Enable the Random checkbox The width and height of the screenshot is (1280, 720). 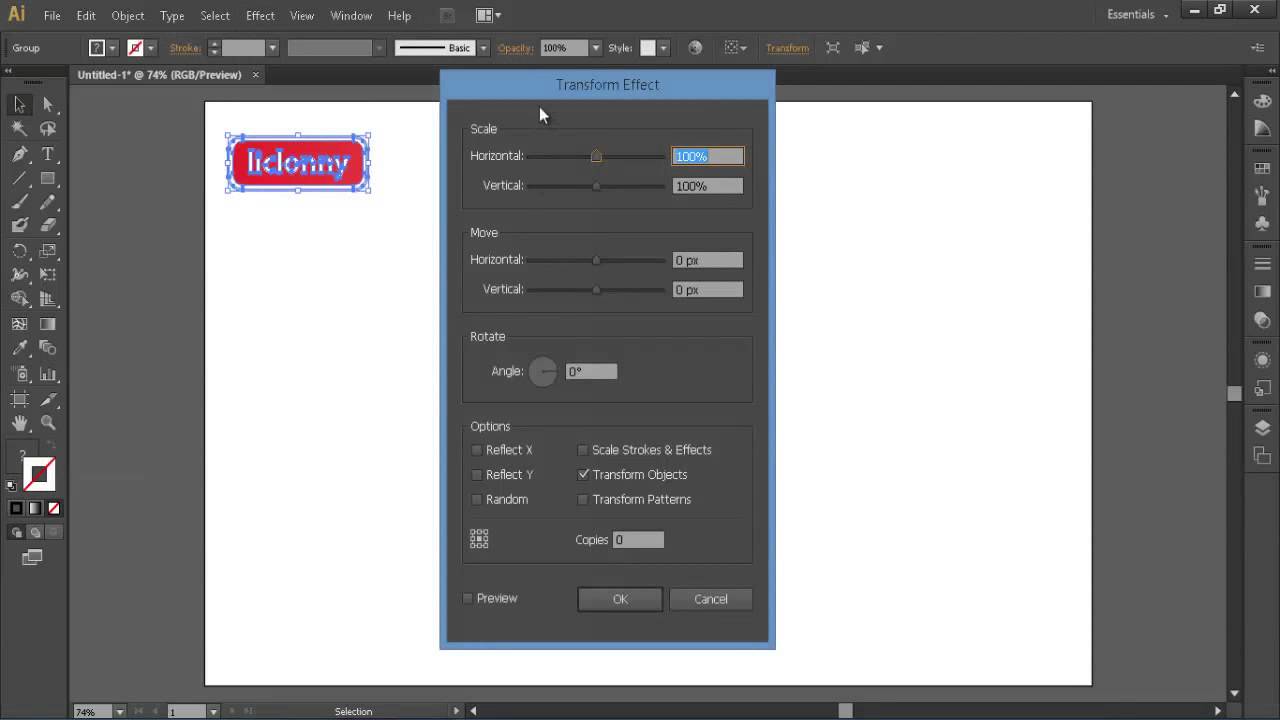tap(477, 499)
